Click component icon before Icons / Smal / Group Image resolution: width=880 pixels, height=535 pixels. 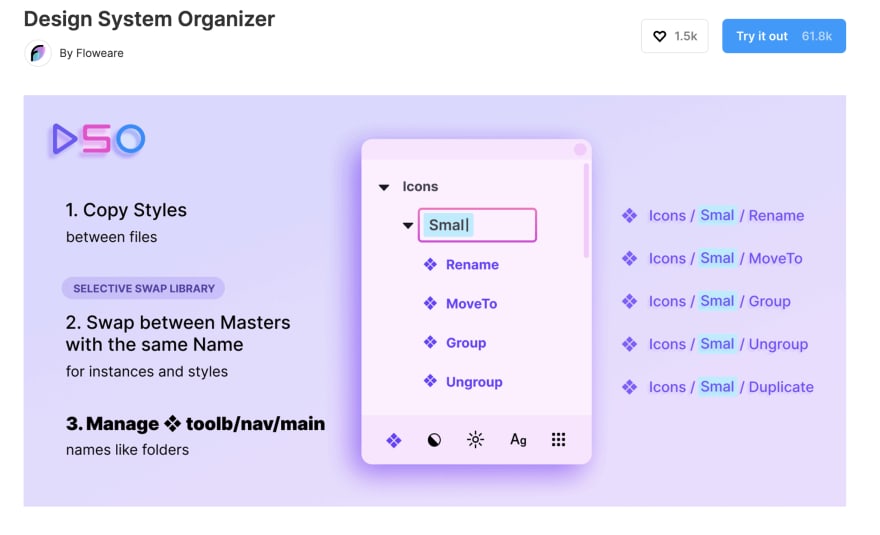(630, 301)
